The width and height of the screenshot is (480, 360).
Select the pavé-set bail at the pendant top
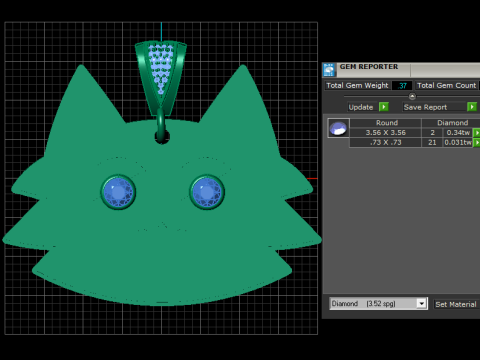[x=161, y=77]
